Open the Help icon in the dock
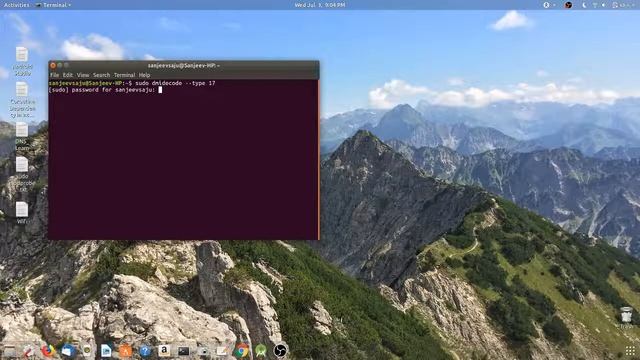This screenshot has height=360, width=640. click(x=145, y=350)
